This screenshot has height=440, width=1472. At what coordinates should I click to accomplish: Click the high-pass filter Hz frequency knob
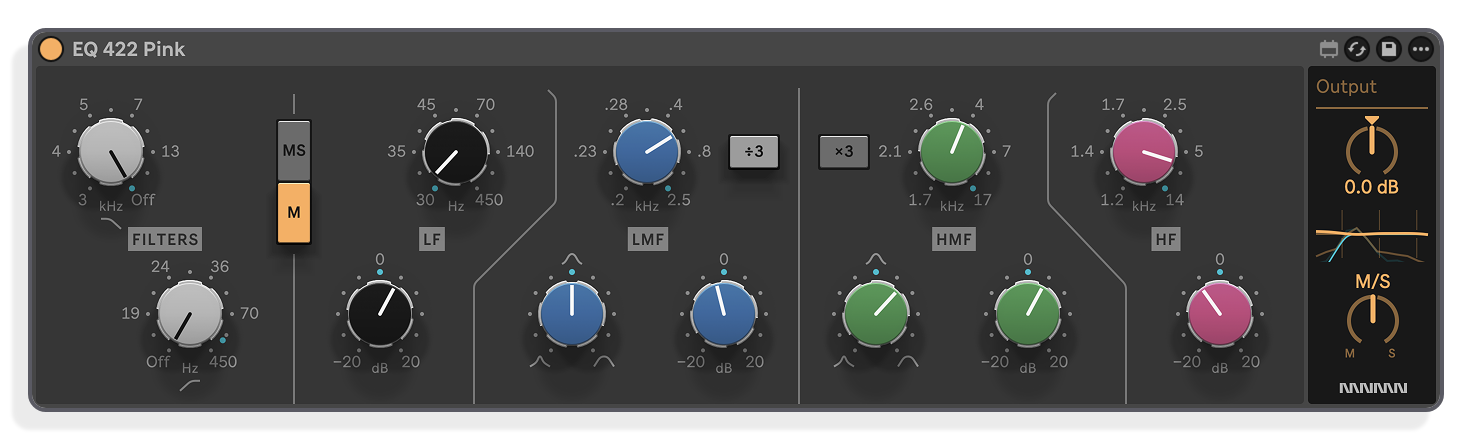[x=190, y=313]
